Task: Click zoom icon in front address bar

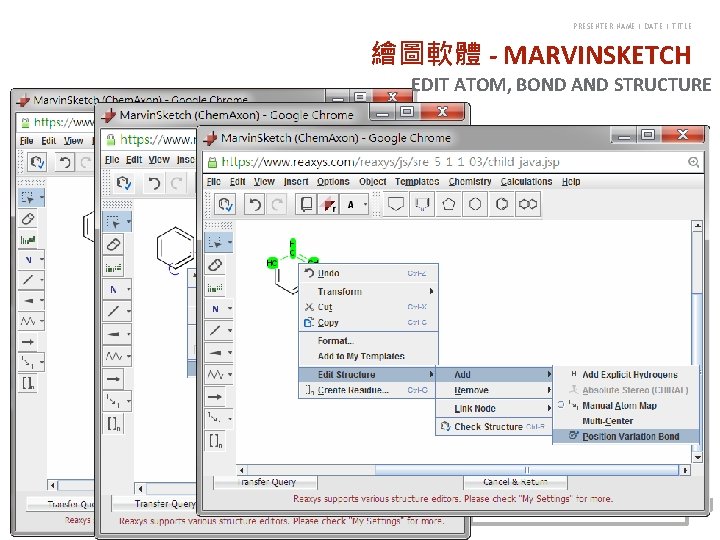Action: pyautogui.click(x=693, y=162)
